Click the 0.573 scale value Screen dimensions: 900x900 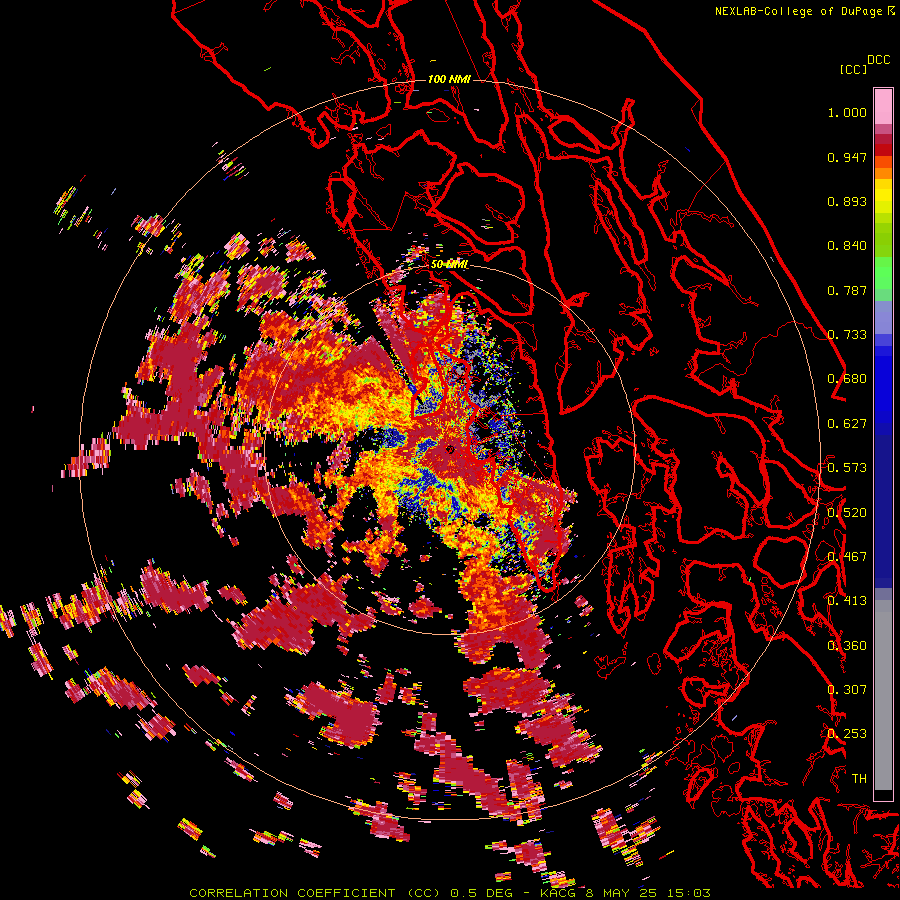coord(847,468)
